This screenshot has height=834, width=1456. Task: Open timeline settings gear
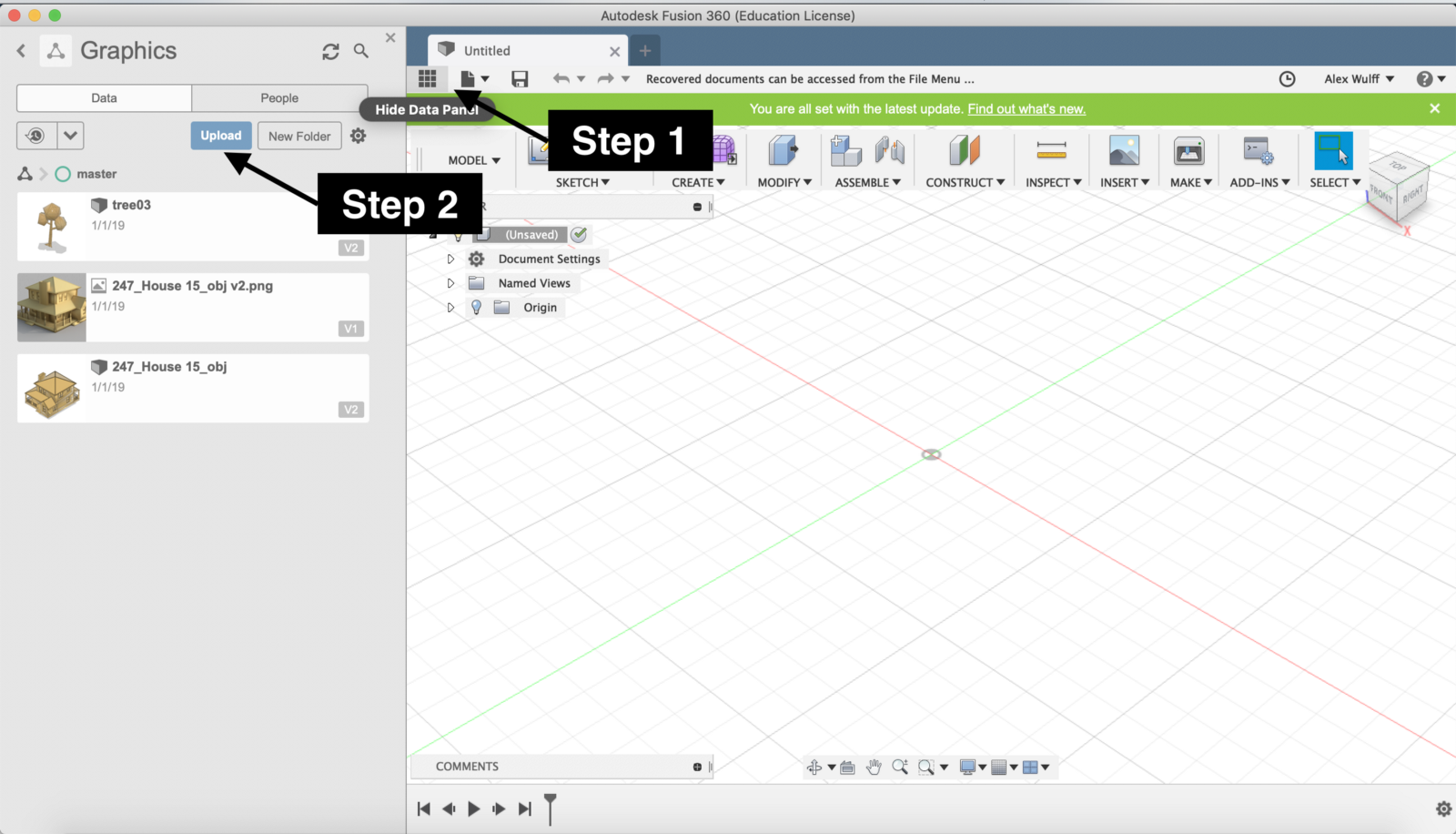1443,809
